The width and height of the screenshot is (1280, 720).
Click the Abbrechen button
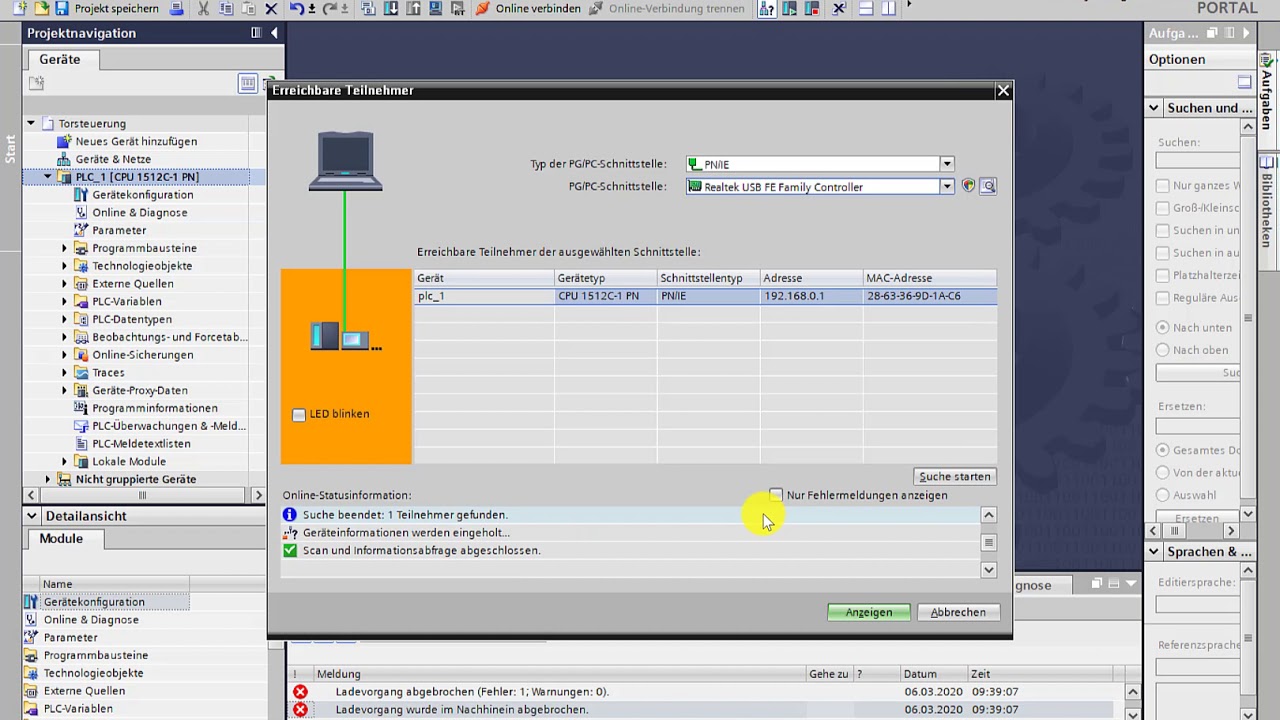point(958,612)
